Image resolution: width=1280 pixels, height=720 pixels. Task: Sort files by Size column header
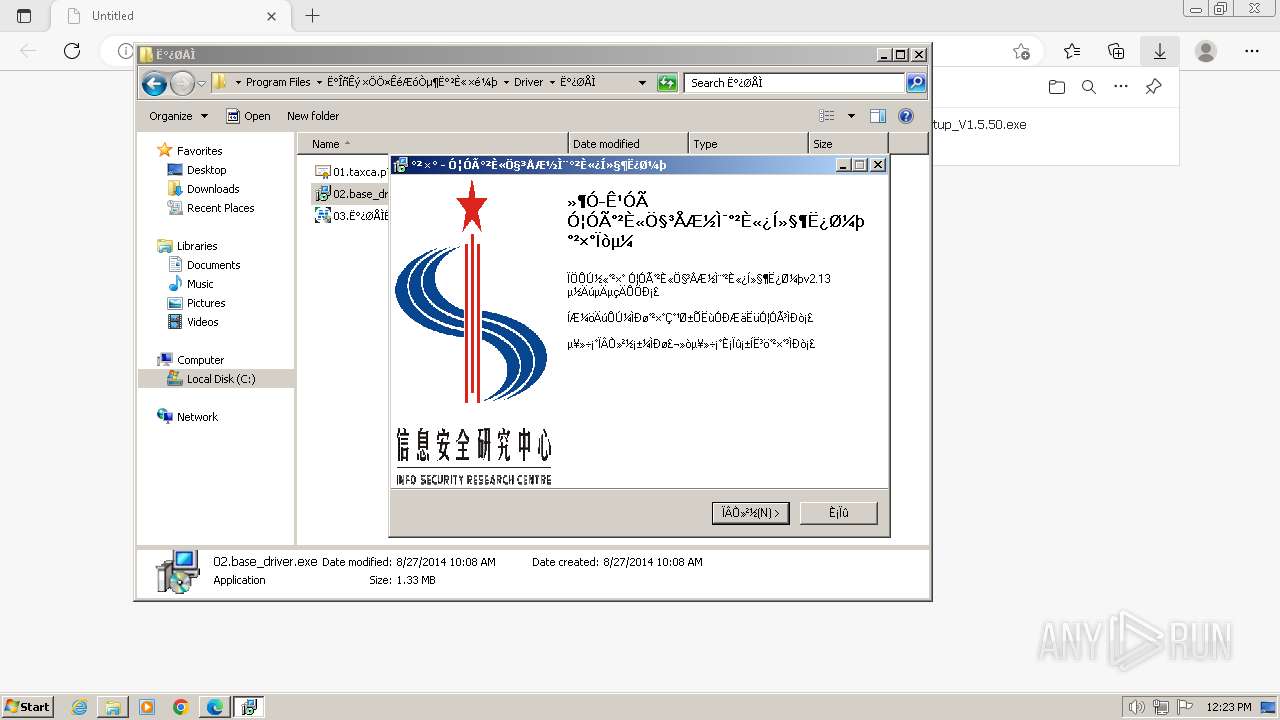pyautogui.click(x=848, y=144)
